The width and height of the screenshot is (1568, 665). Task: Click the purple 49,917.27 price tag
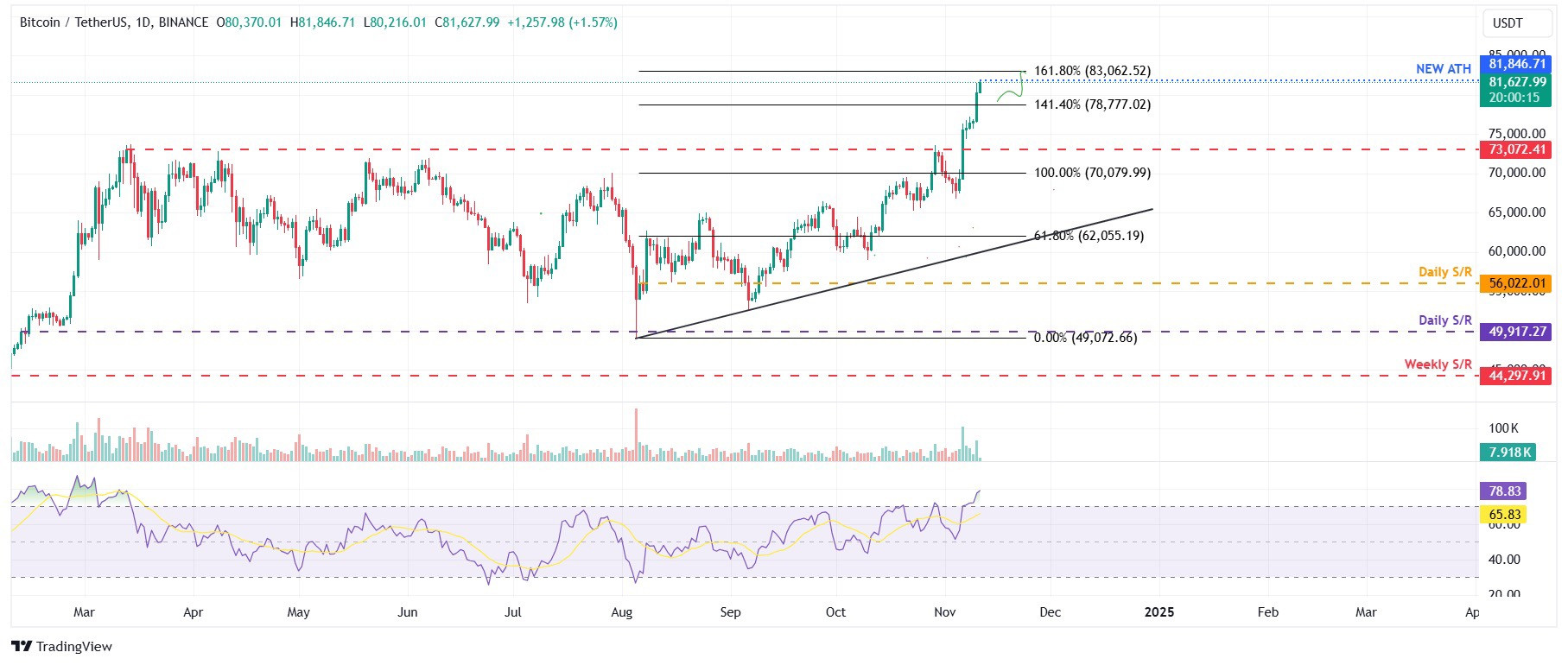(x=1517, y=332)
